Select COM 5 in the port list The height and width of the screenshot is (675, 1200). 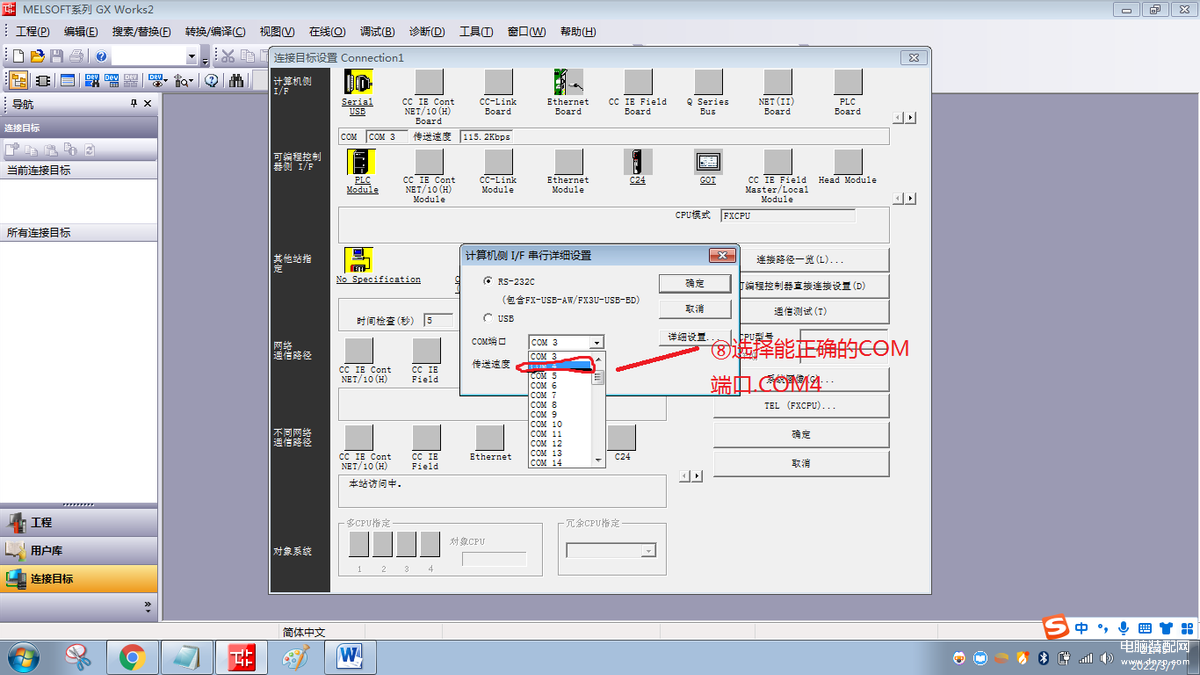point(561,376)
